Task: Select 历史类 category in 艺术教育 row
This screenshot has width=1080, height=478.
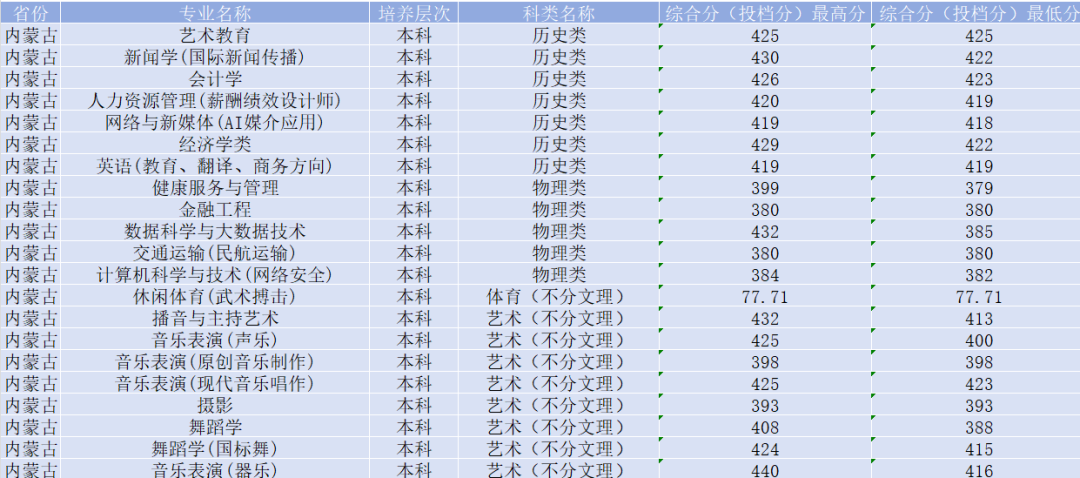Action: pyautogui.click(x=559, y=35)
